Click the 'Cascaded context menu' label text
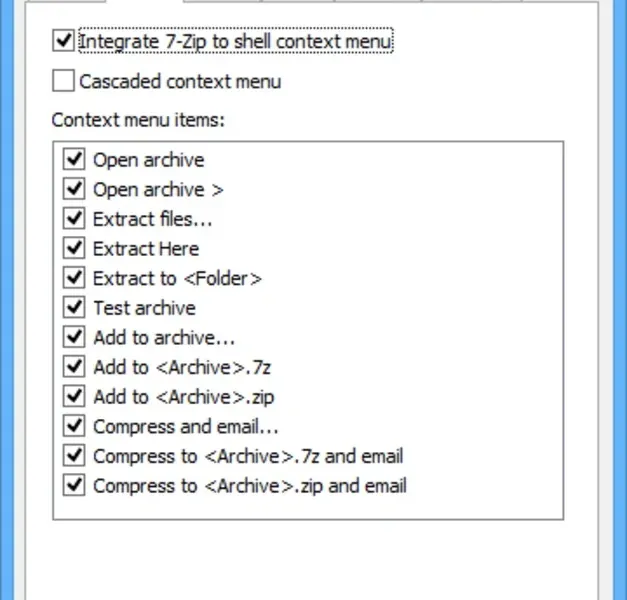Screen dimensions: 627x600 point(180,81)
